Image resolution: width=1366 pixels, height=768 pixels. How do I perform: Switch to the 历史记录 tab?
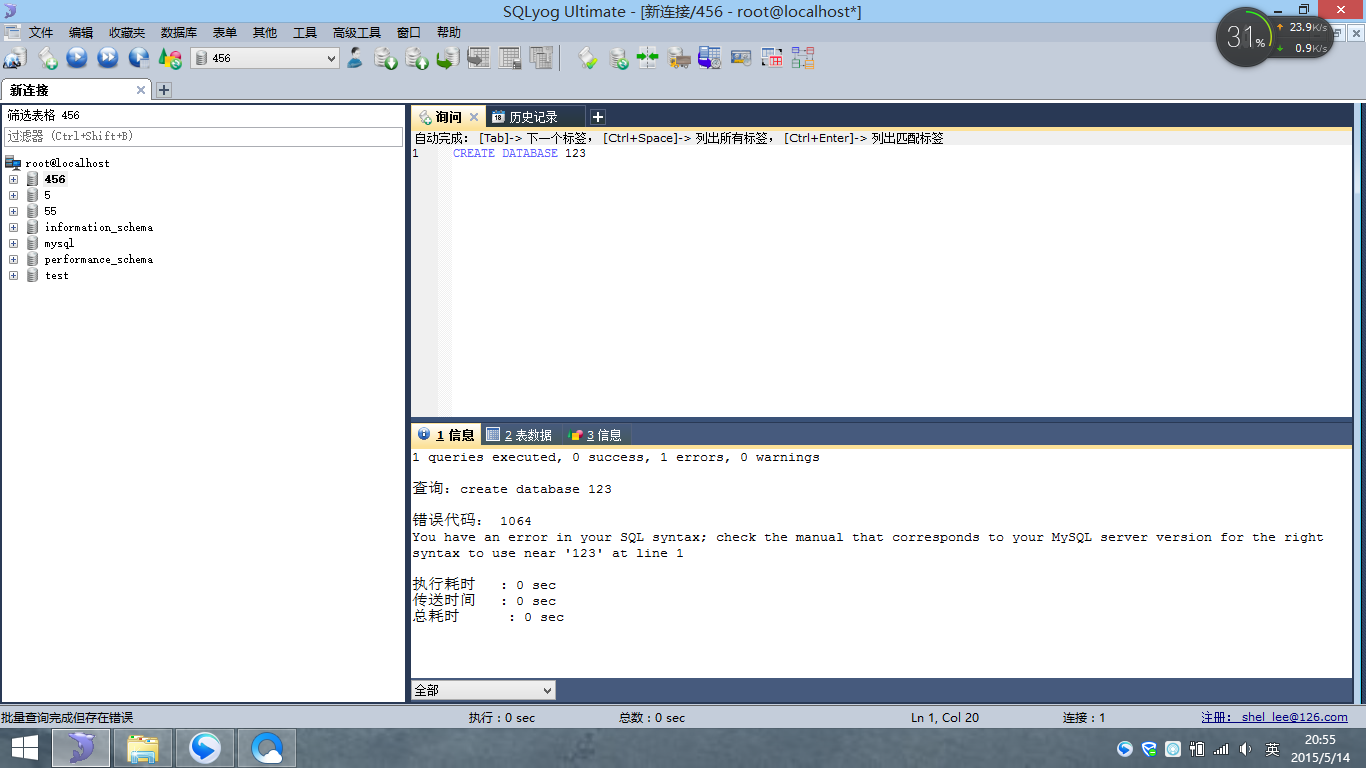pyautogui.click(x=534, y=117)
